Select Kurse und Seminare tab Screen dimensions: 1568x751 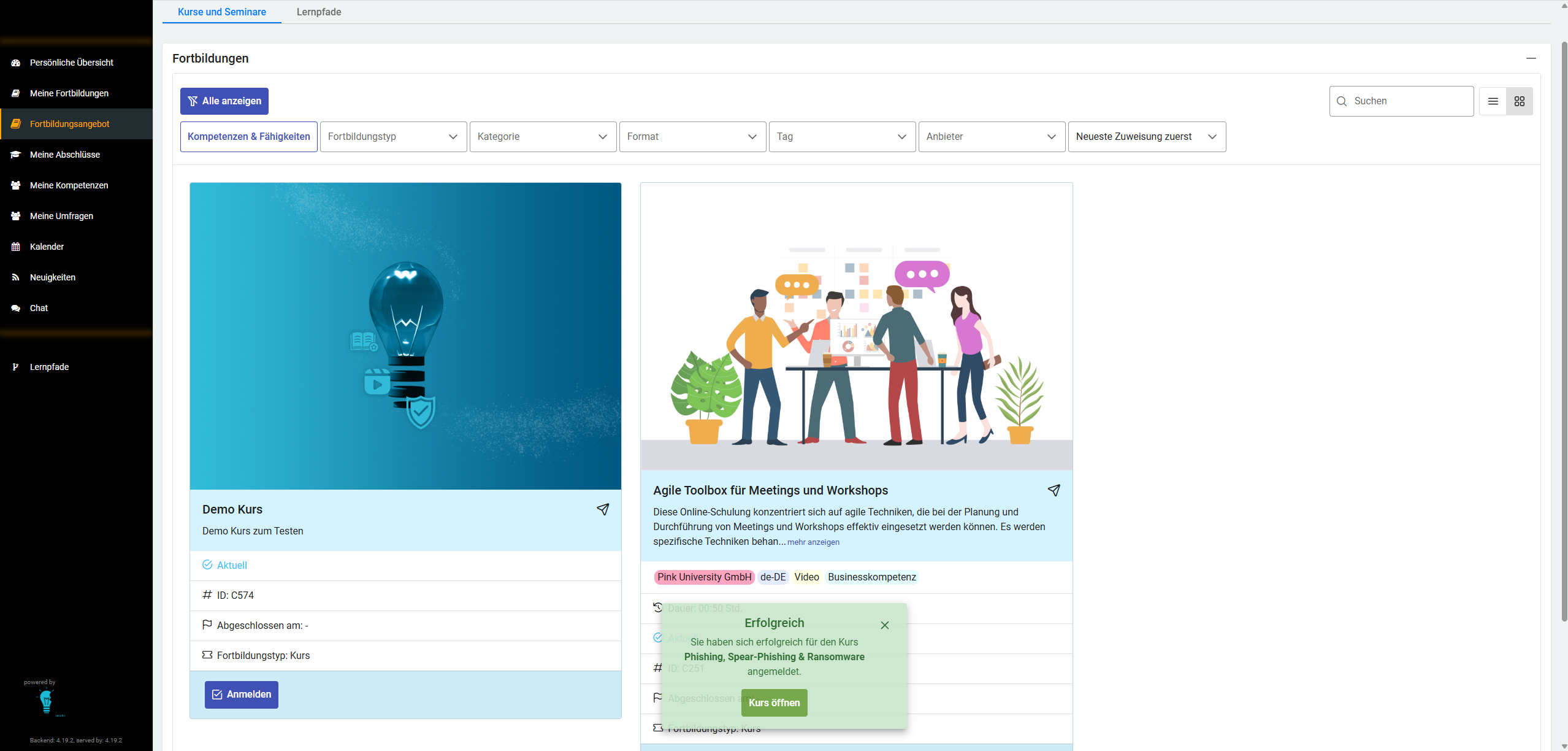[x=221, y=12]
